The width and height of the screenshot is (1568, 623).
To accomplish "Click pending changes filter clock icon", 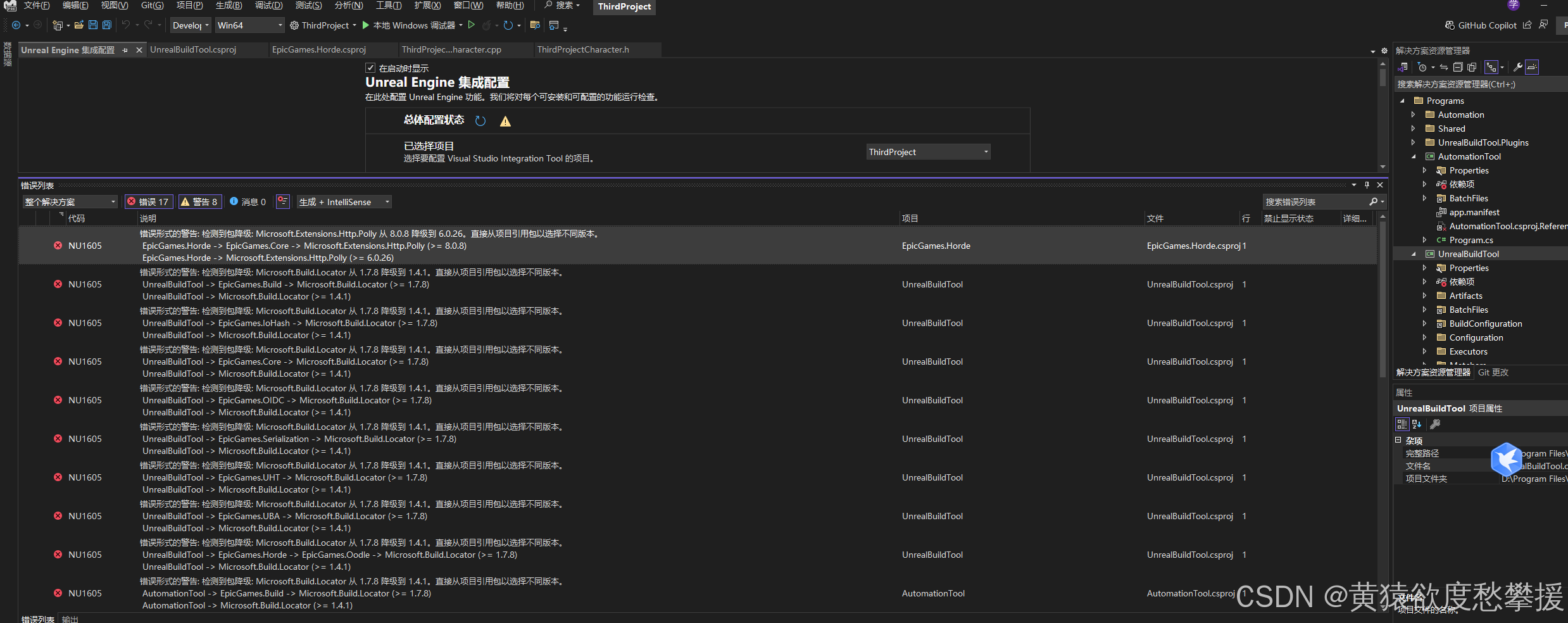I will pos(1422,67).
